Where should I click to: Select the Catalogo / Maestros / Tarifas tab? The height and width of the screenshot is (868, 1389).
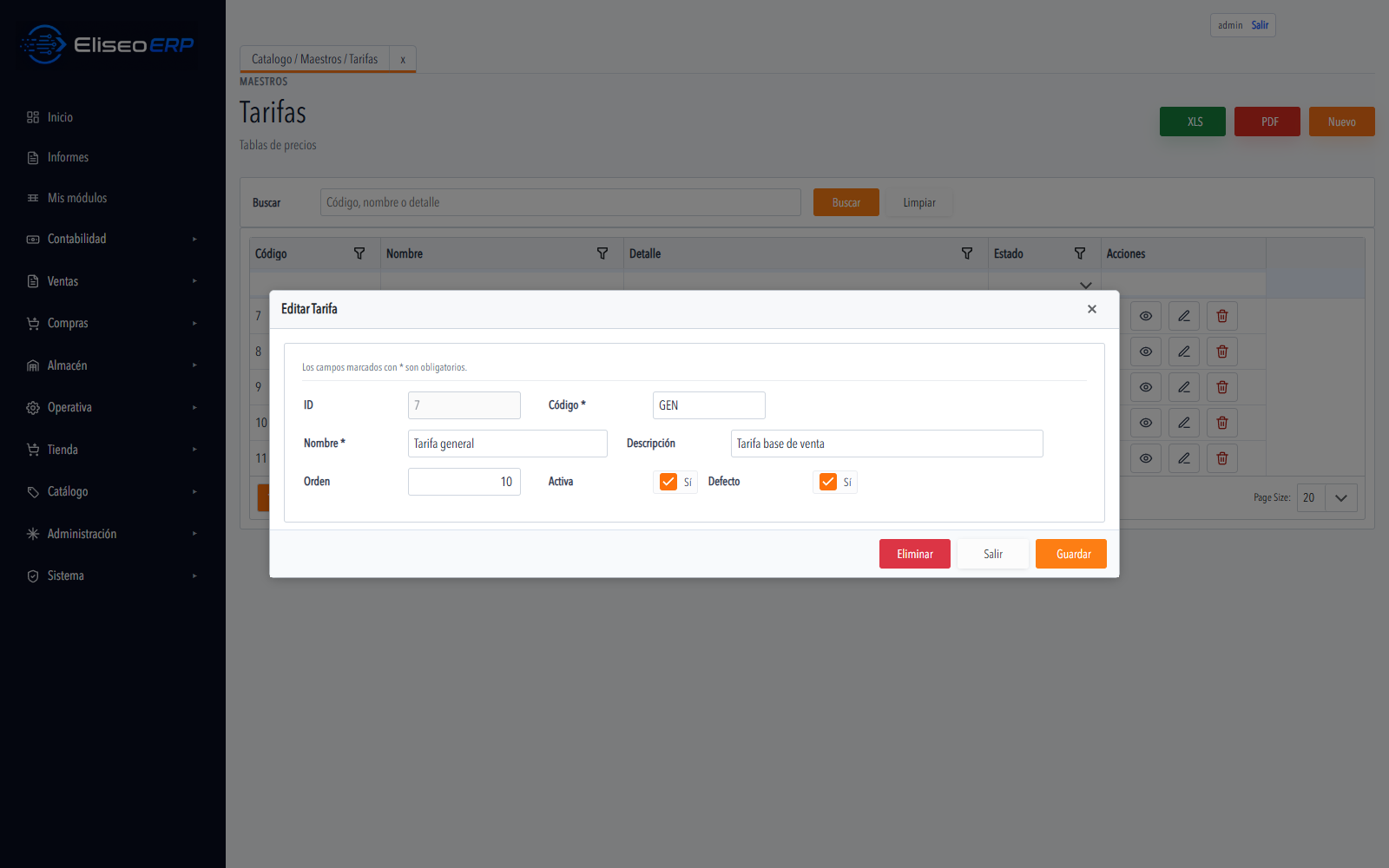coord(314,59)
